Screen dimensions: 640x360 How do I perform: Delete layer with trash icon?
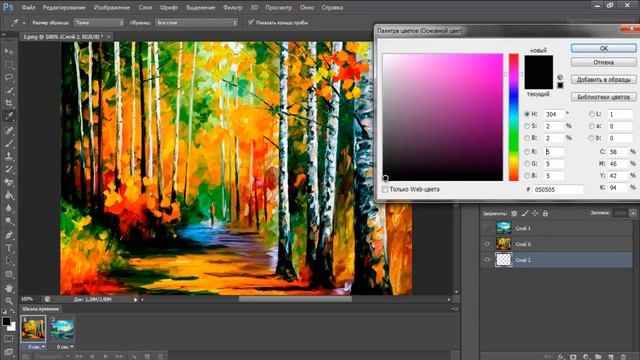[x=623, y=357]
